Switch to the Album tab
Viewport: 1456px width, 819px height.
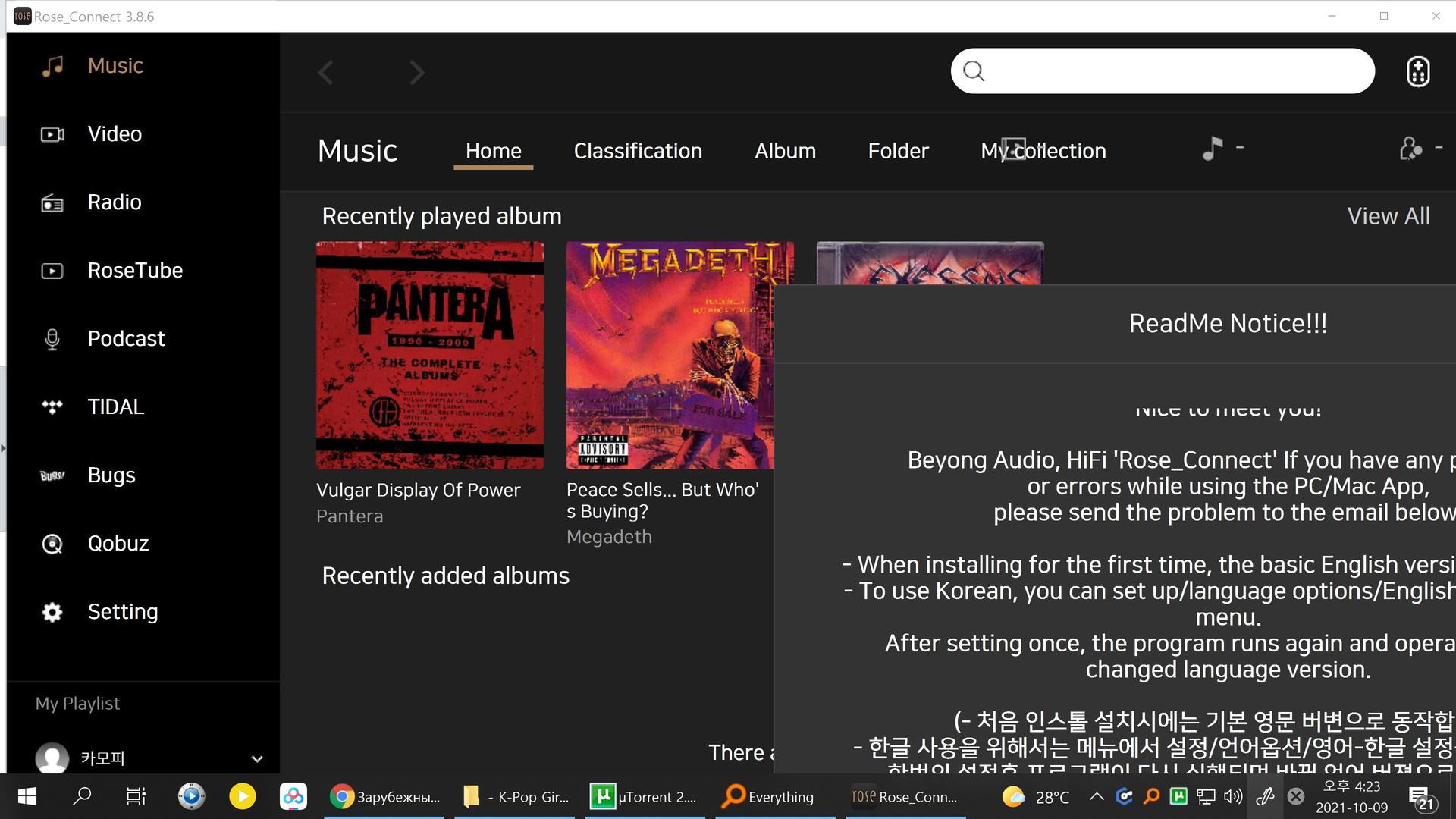pos(785,151)
